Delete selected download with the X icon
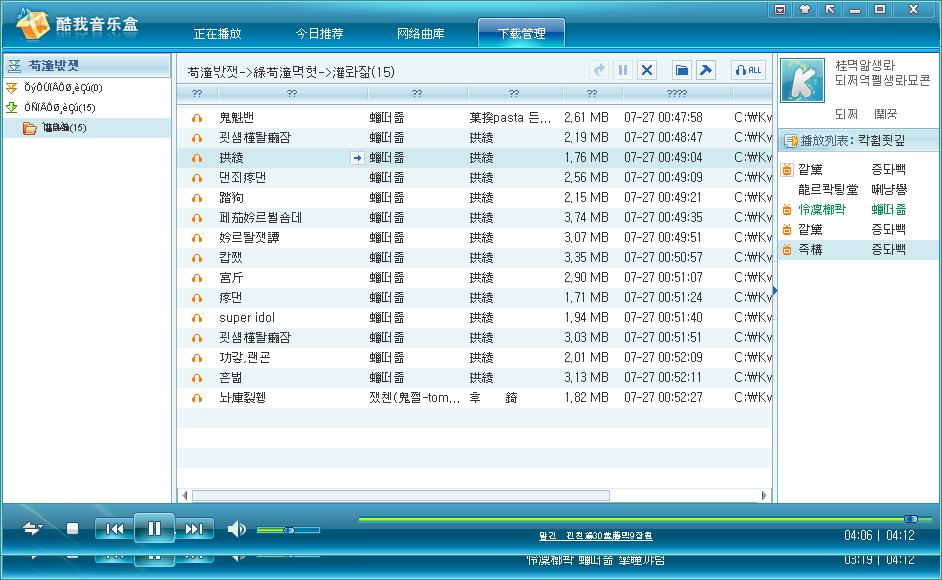This screenshot has height=580, width=942. pyautogui.click(x=647, y=70)
